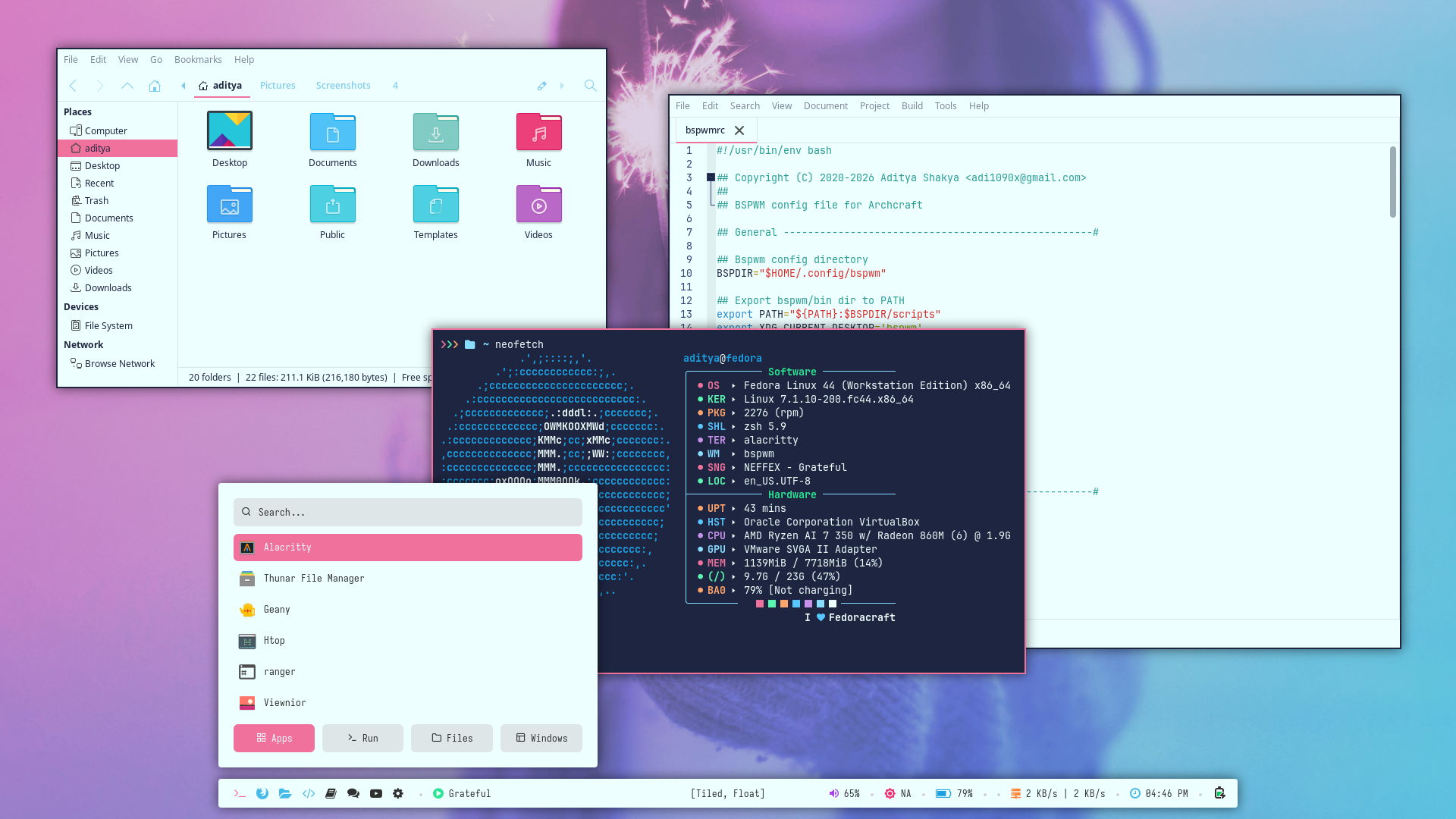Select Screenshots in the path bar
Viewport: 1456px width, 819px height.
(x=344, y=86)
